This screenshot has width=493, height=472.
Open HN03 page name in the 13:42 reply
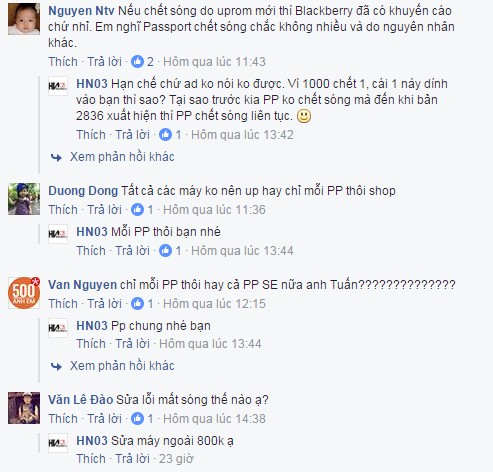click(x=92, y=84)
